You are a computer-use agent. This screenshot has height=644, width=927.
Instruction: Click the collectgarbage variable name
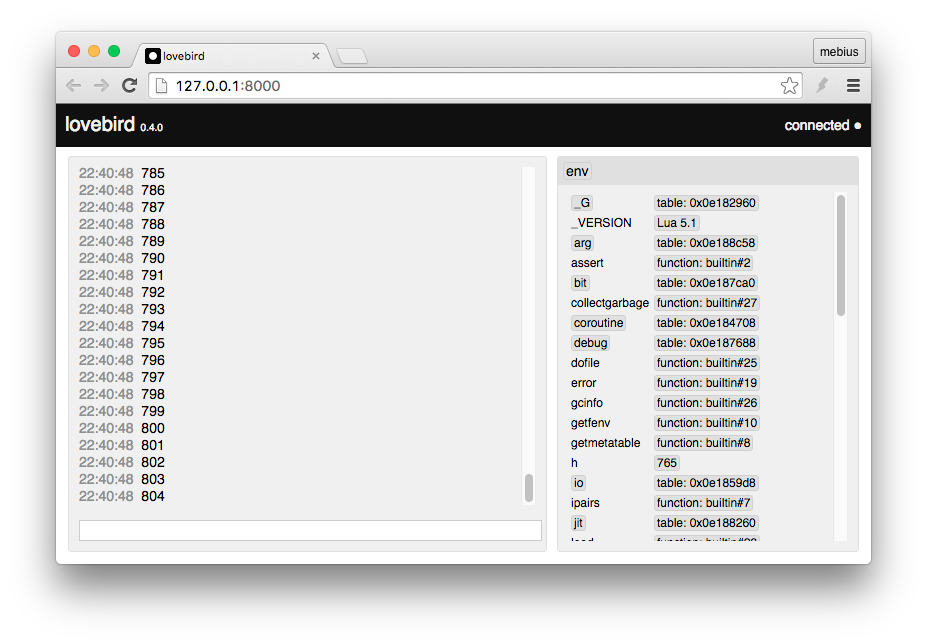[610, 303]
